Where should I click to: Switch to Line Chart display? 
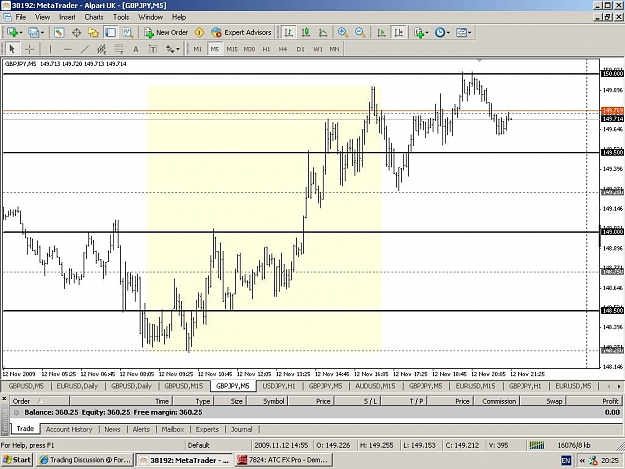click(322, 32)
